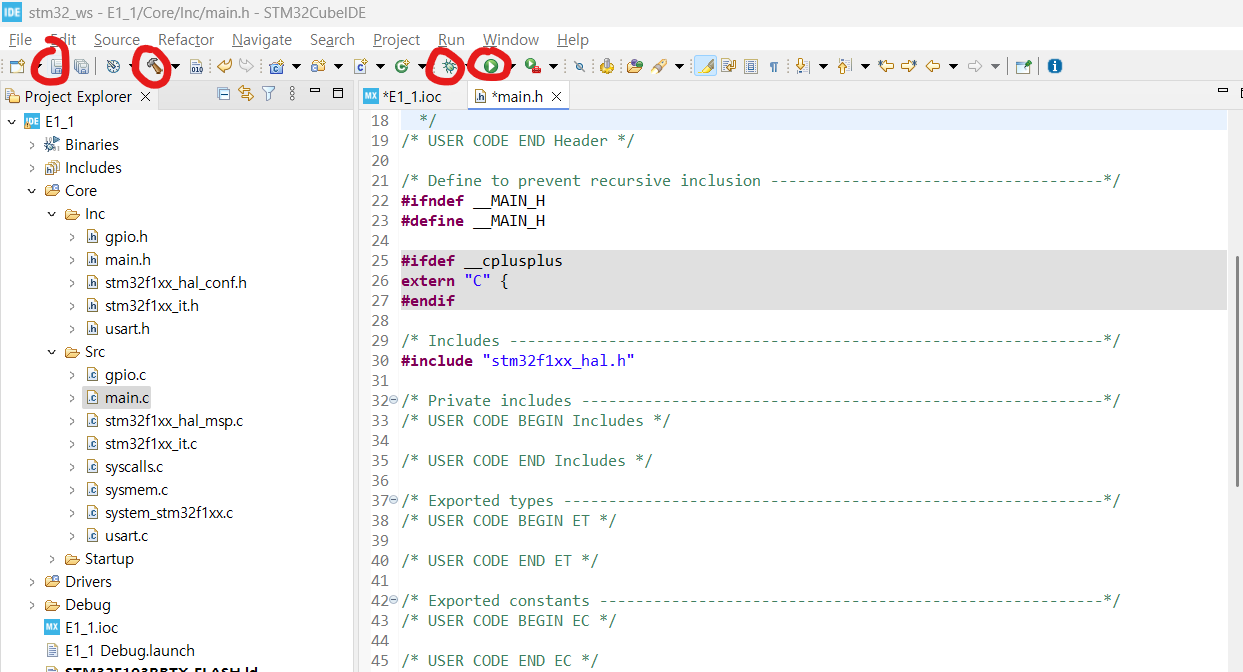Viewport: 1243px width, 672px height.
Task: Toggle code folding at line 42
Action: 393,600
